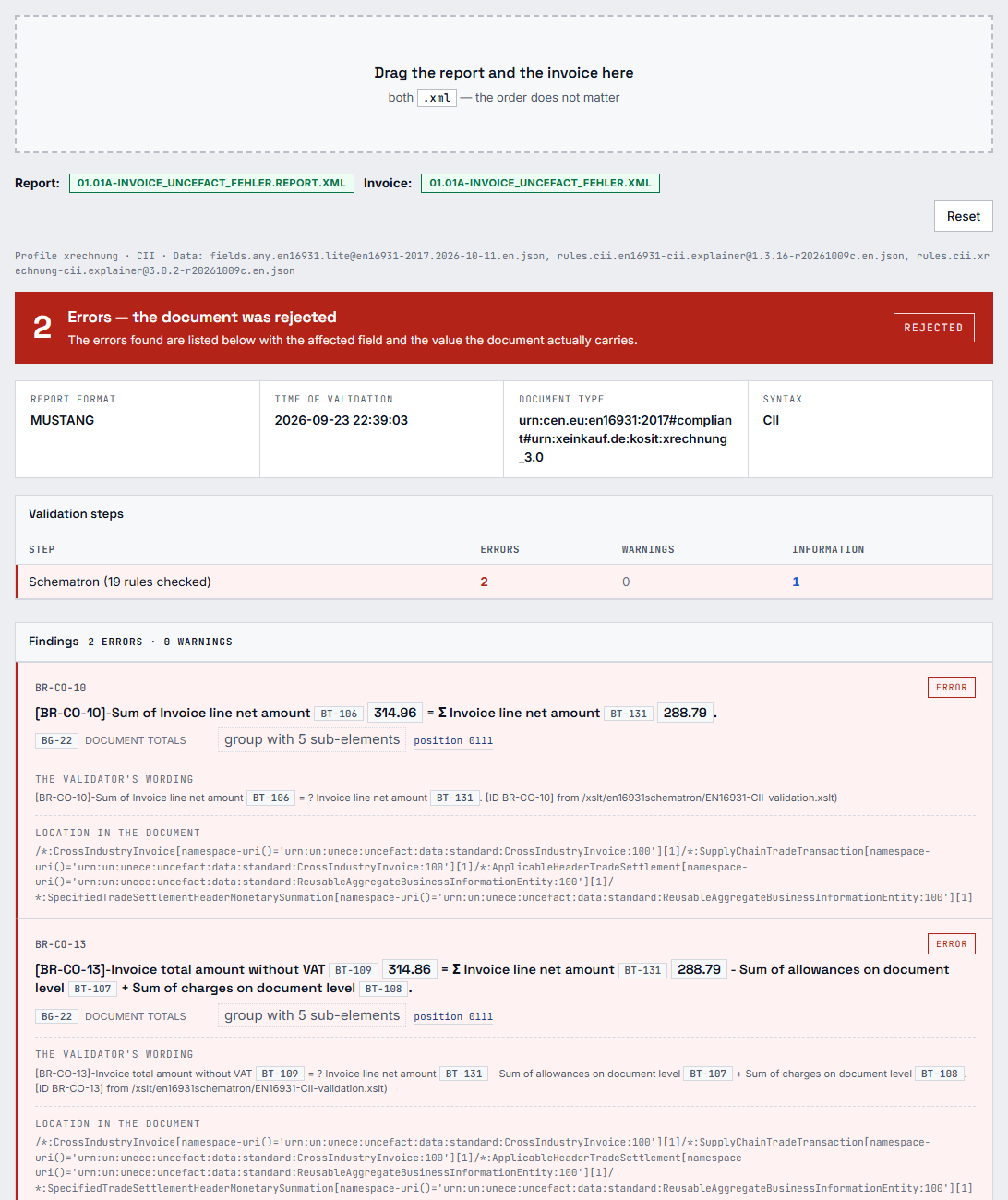Click the STEP column header
Screen dimensions: 1008x1200
pos(42,549)
